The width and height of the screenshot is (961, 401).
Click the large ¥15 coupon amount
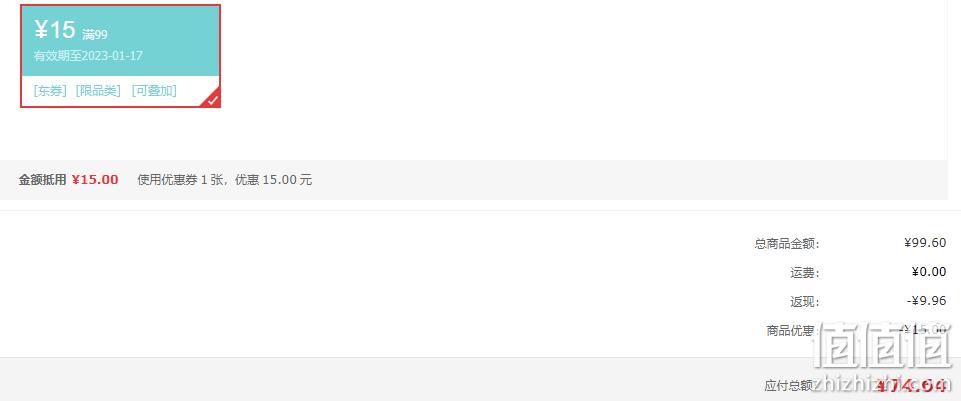click(x=55, y=29)
